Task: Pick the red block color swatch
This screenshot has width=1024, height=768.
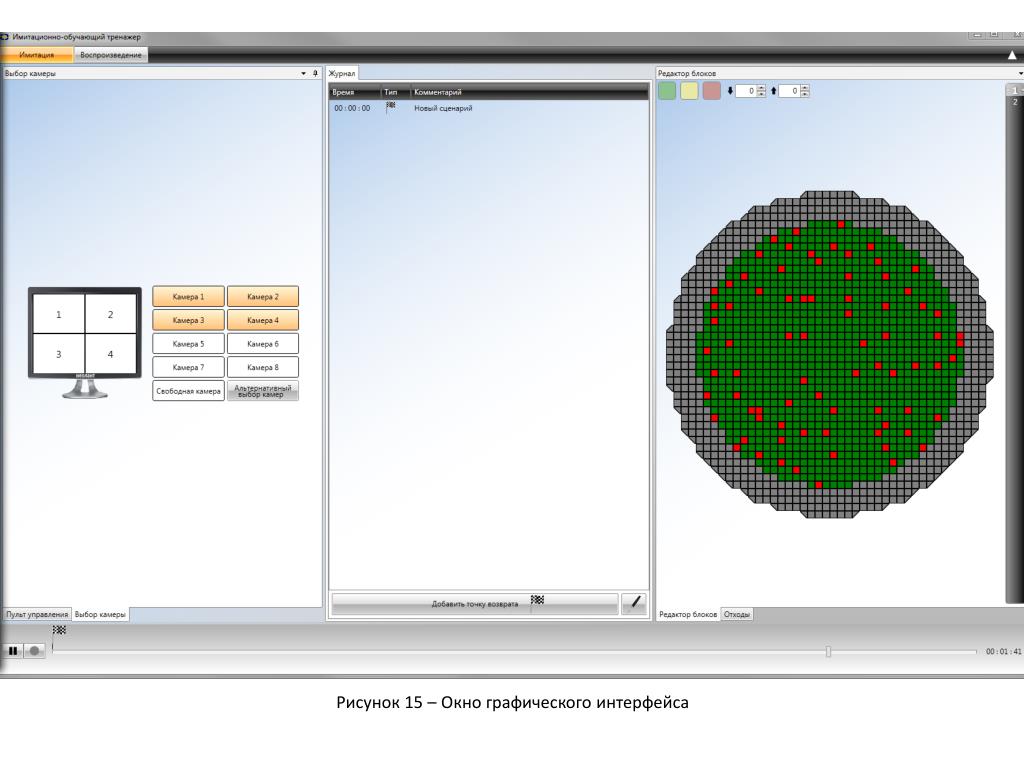Action: coord(711,91)
